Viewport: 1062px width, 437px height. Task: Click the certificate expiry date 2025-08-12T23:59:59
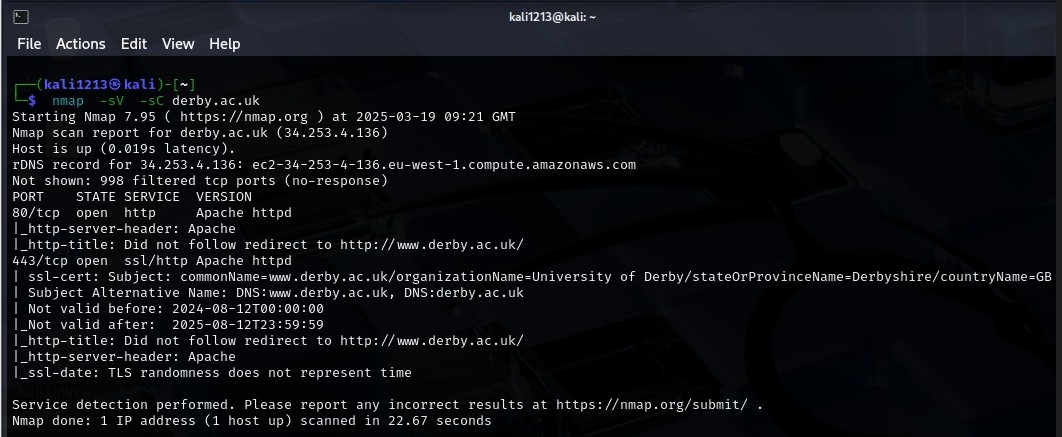[247, 324]
